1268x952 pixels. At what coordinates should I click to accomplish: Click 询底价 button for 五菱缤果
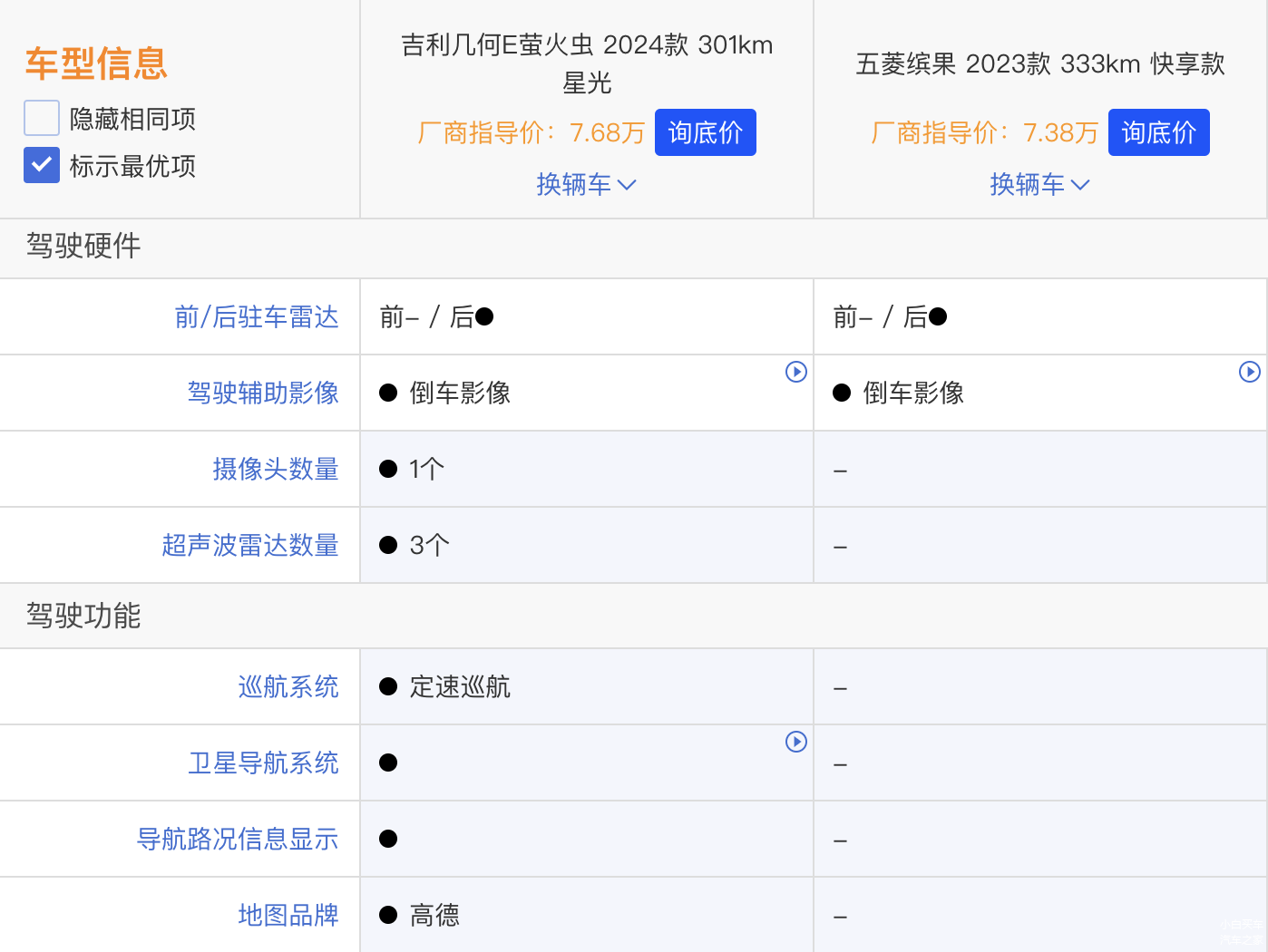[x=1159, y=132]
